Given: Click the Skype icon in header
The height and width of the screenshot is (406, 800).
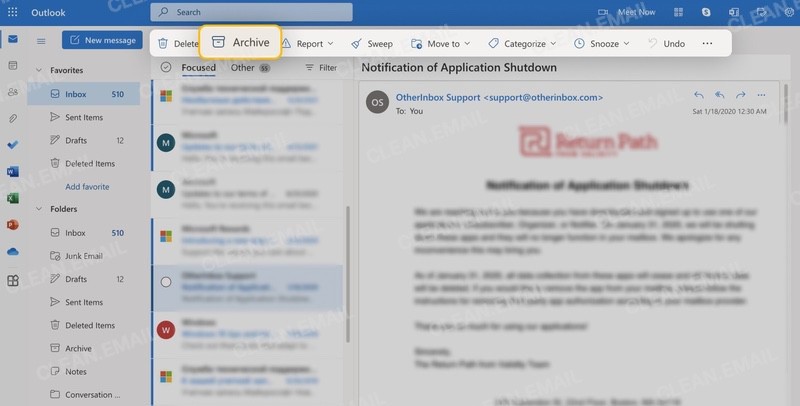Looking at the screenshot, I should point(707,12).
